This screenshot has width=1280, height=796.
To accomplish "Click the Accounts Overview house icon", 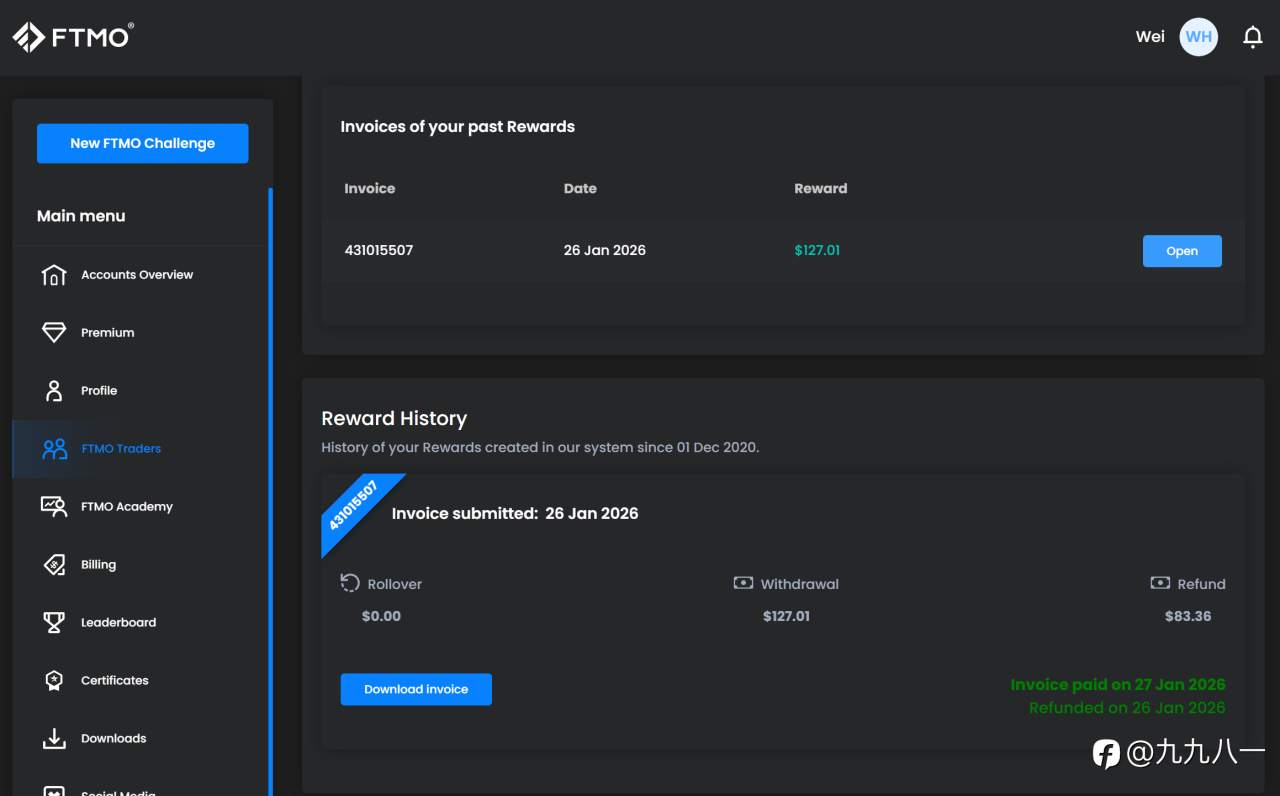I will (54, 275).
